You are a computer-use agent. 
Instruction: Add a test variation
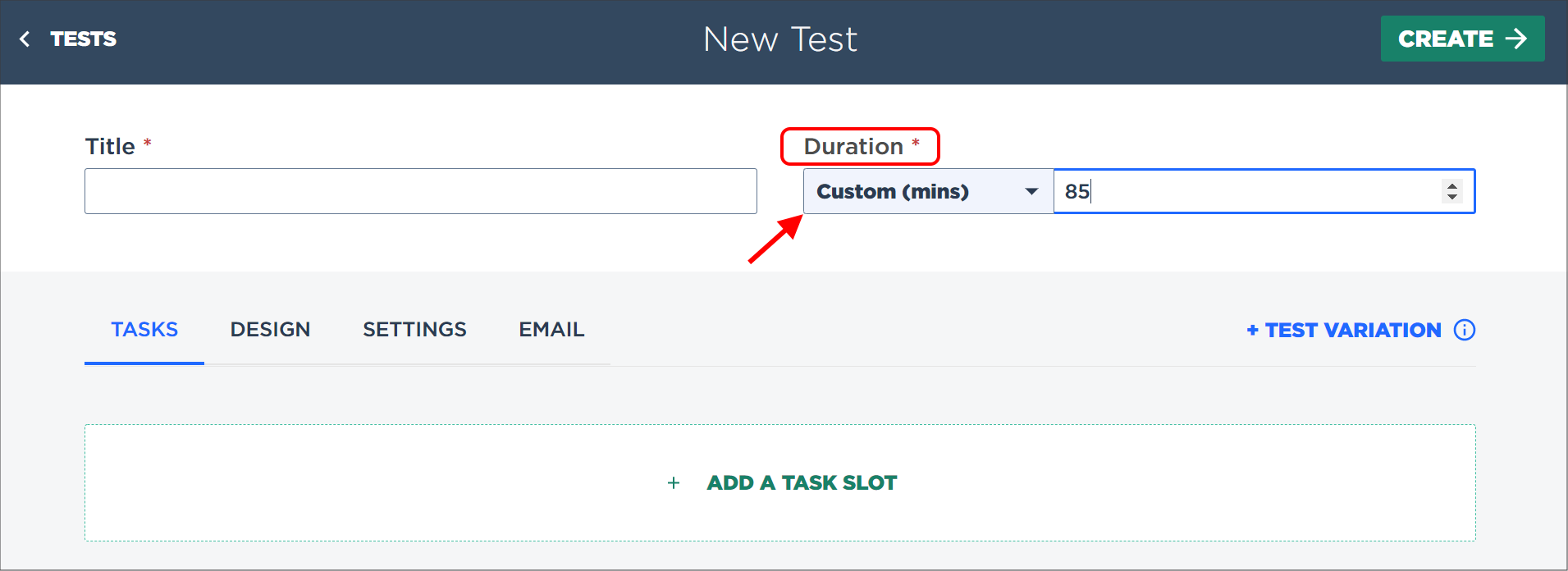1344,330
